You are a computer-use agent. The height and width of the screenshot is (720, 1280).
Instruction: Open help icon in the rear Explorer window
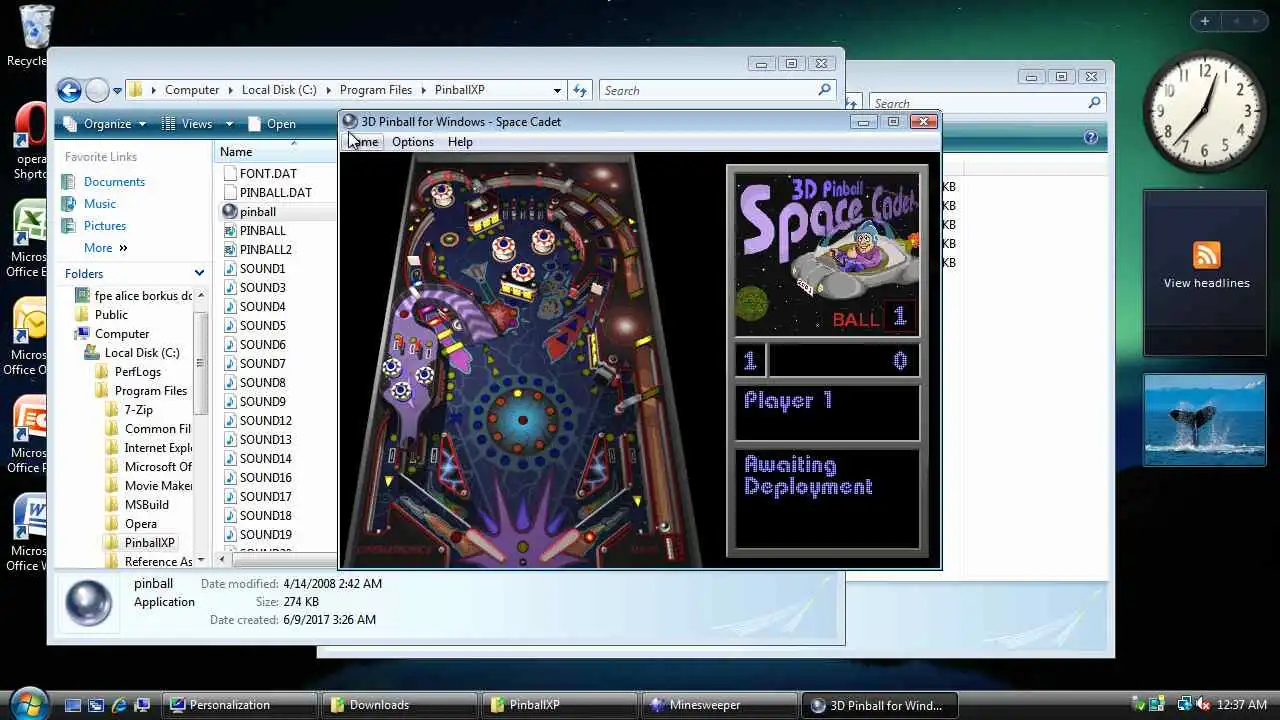click(x=1091, y=138)
